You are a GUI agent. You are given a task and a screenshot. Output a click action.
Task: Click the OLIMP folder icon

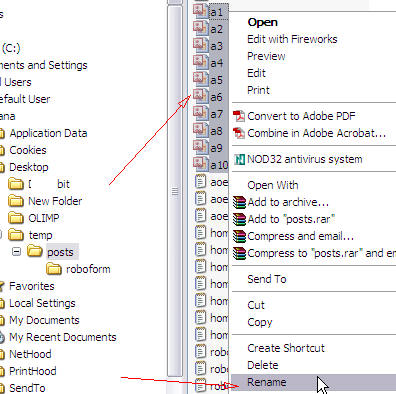[x=16, y=217]
